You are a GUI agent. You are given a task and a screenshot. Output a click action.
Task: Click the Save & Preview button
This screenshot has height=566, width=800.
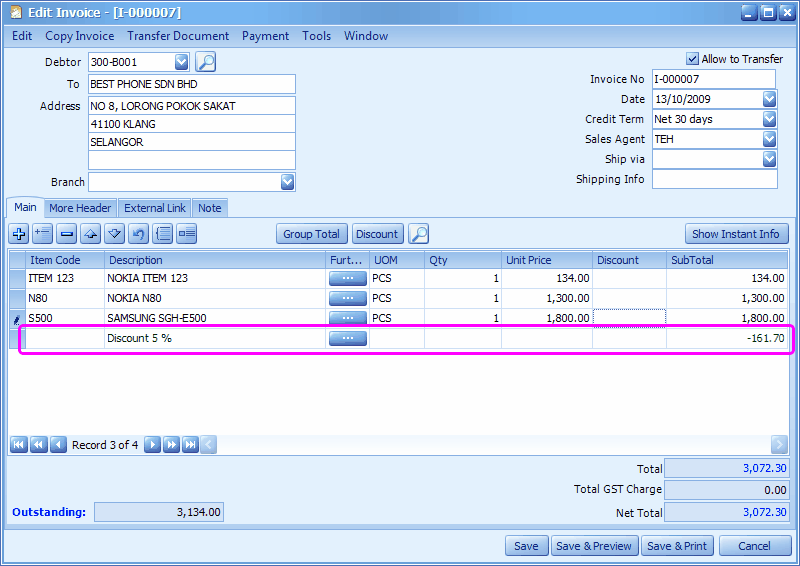point(594,546)
